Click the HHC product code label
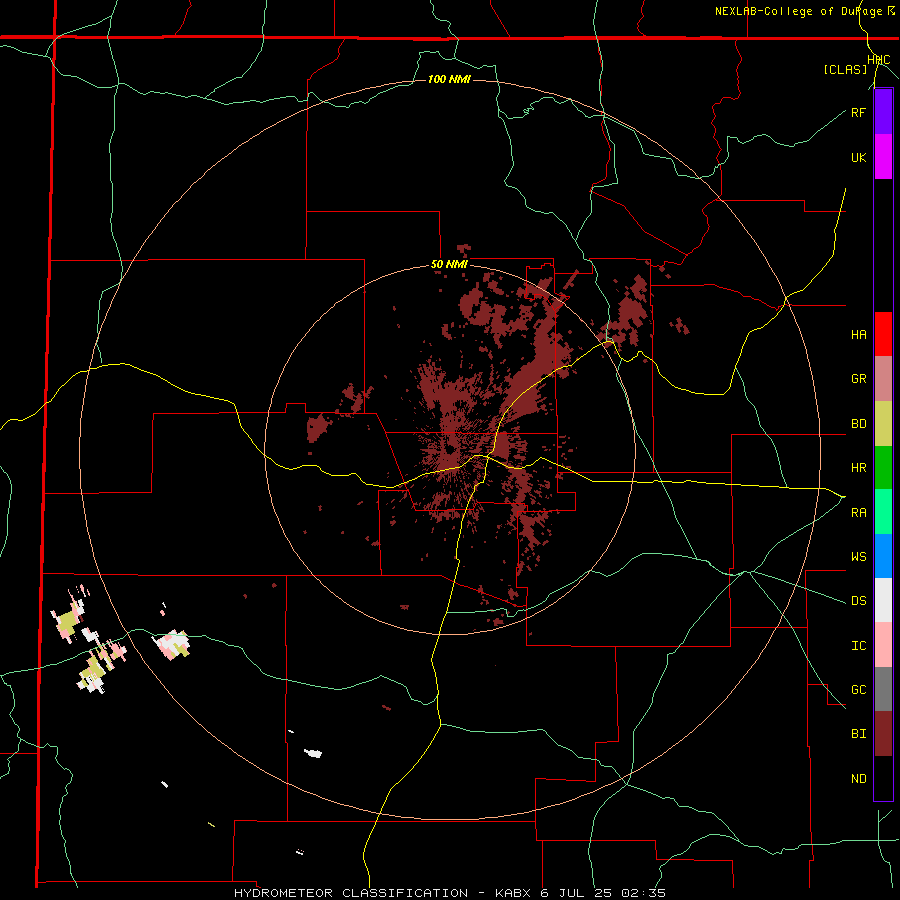The width and height of the screenshot is (900, 900). click(x=879, y=60)
